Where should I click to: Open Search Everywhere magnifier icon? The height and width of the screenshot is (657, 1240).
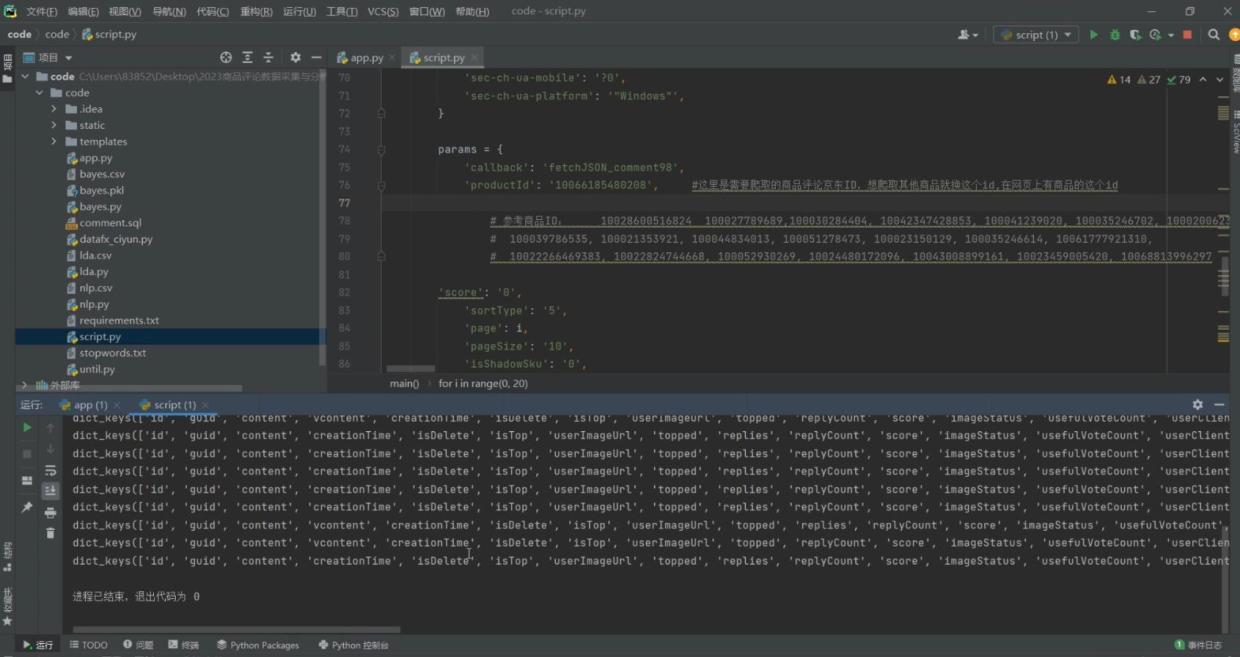point(1211,34)
